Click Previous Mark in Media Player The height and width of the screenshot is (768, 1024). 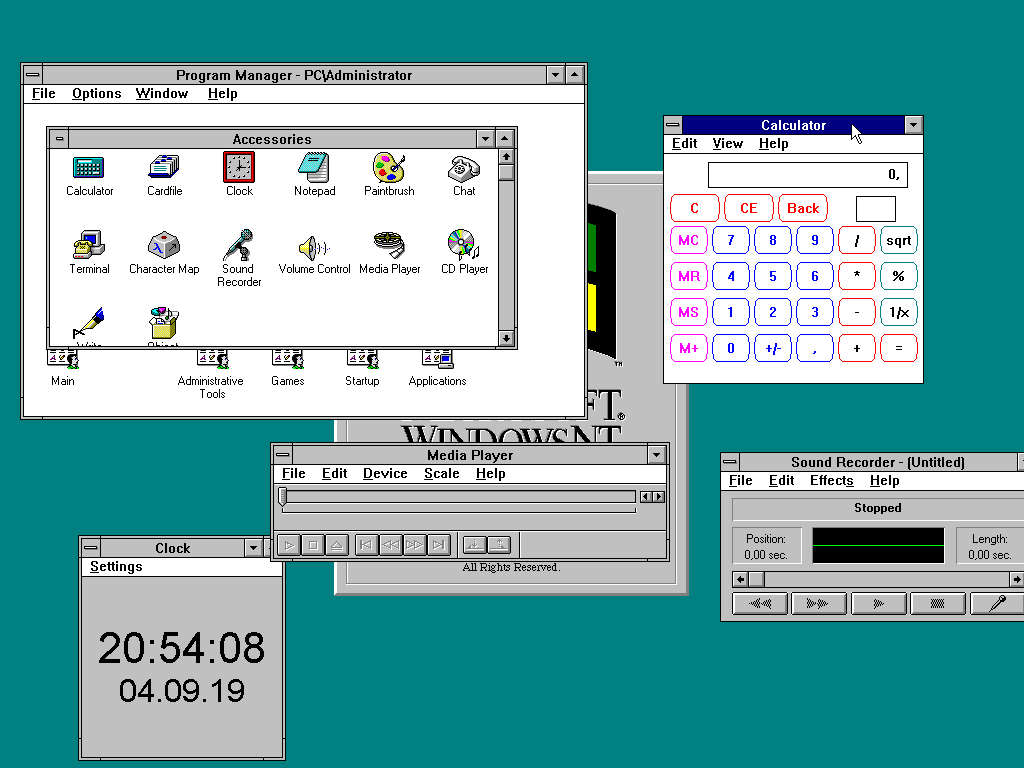coord(366,545)
